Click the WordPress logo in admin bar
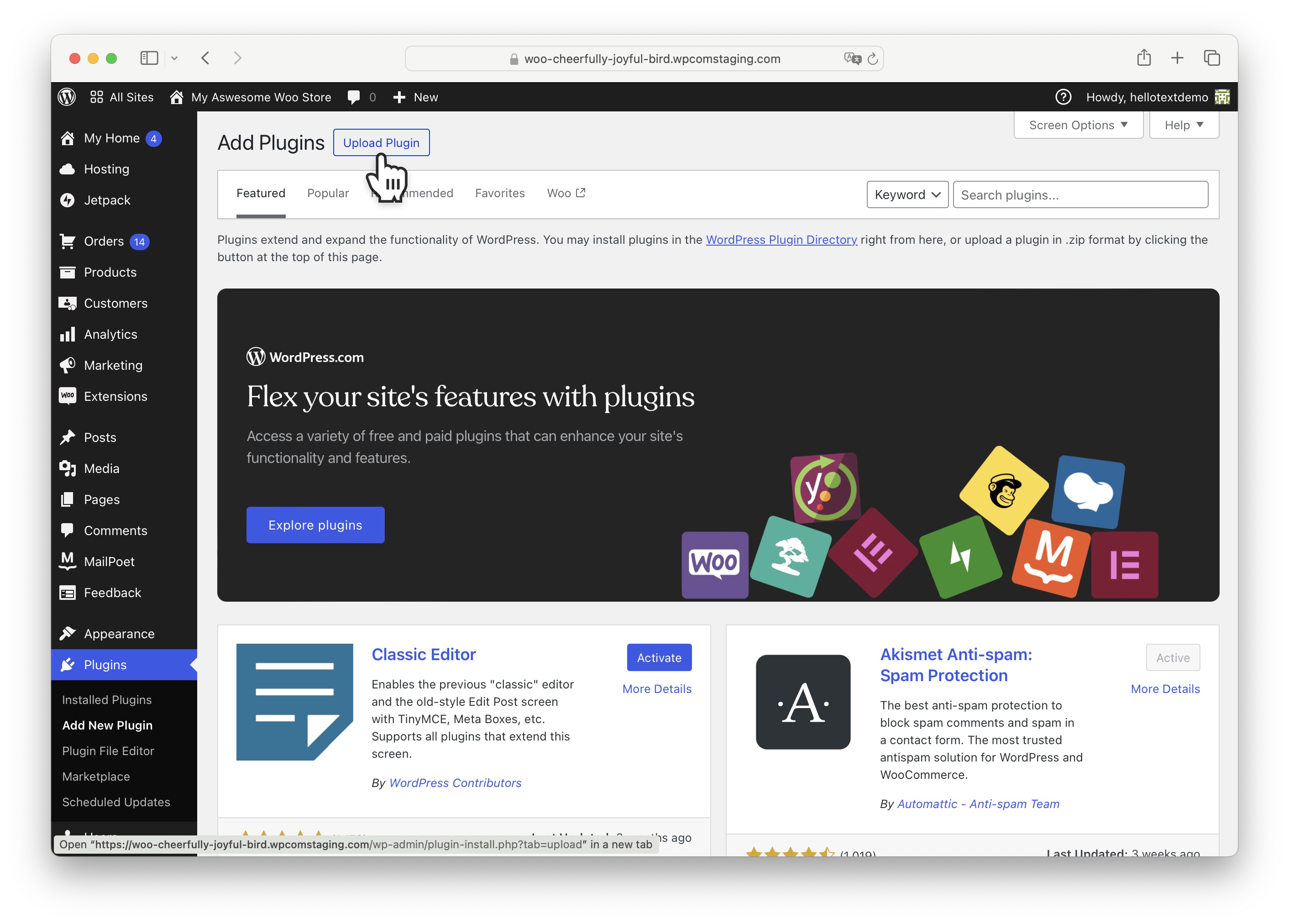The image size is (1289, 924). tap(67, 97)
